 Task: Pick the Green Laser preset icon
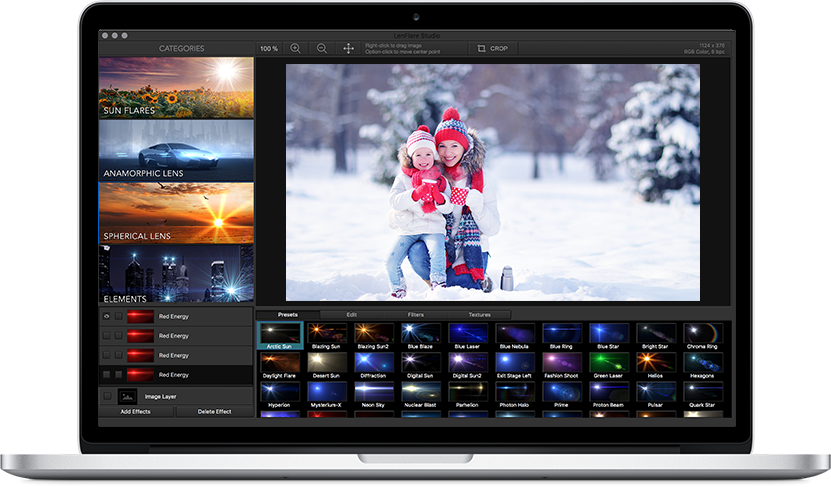point(607,363)
